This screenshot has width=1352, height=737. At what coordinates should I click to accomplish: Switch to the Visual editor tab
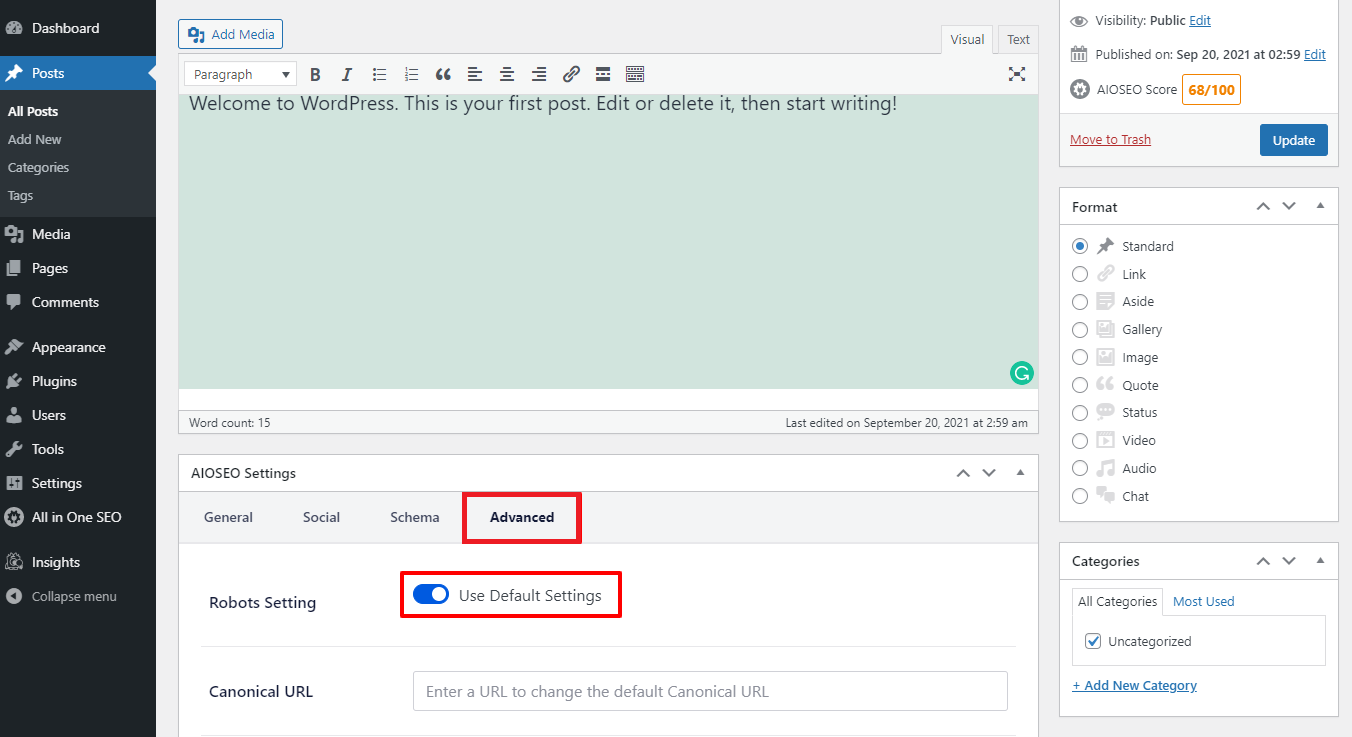967,40
